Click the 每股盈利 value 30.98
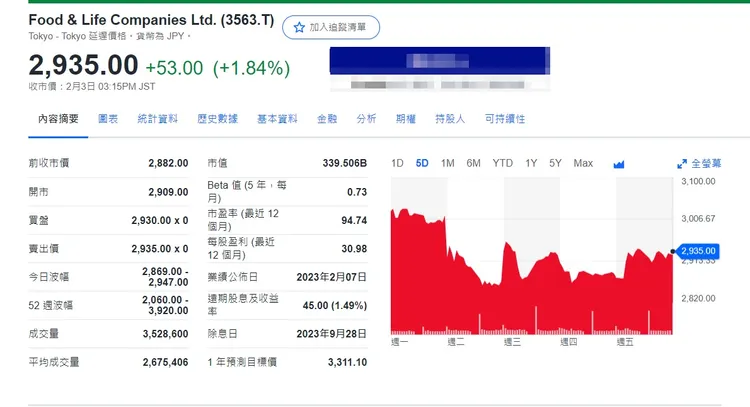The width and height of the screenshot is (750, 407). click(354, 249)
